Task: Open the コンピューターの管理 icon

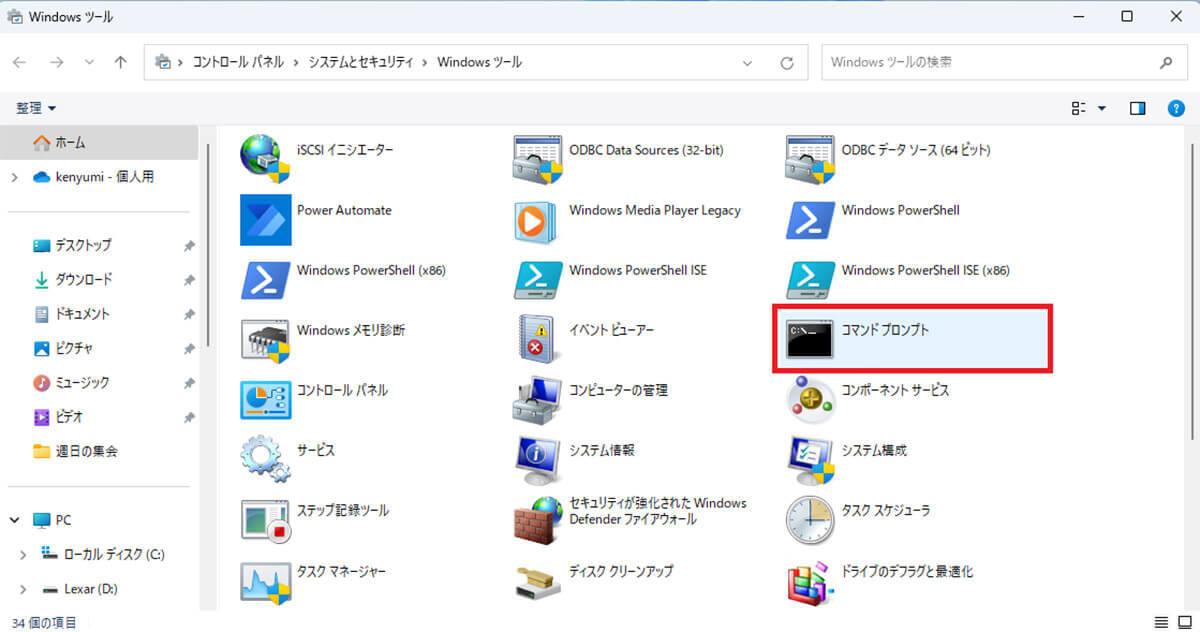Action: (538, 400)
